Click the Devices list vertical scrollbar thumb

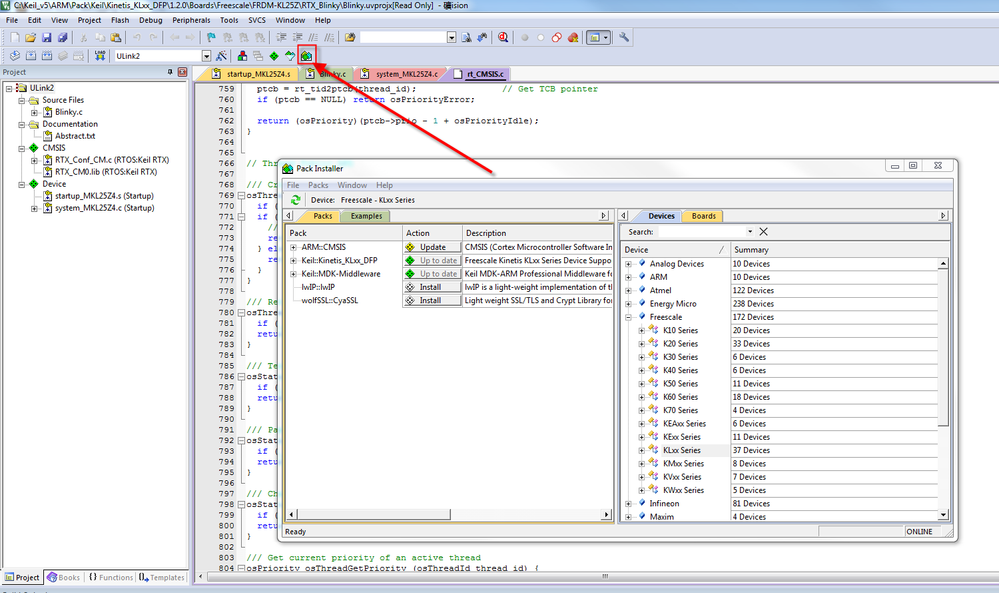tap(943, 347)
